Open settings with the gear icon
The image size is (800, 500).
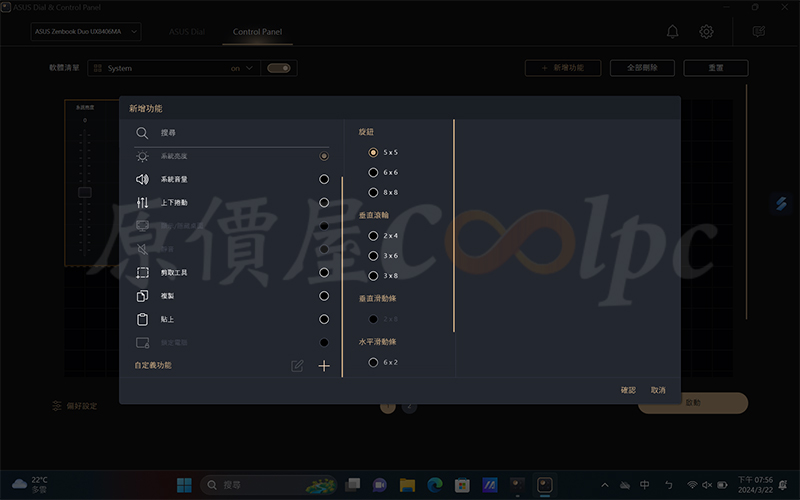coord(706,32)
